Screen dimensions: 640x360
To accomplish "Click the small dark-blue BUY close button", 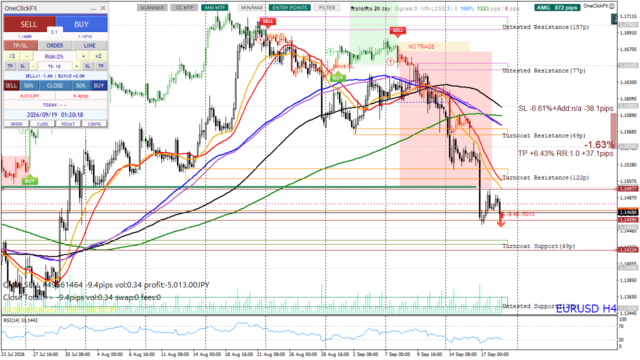I will click(x=99, y=86).
